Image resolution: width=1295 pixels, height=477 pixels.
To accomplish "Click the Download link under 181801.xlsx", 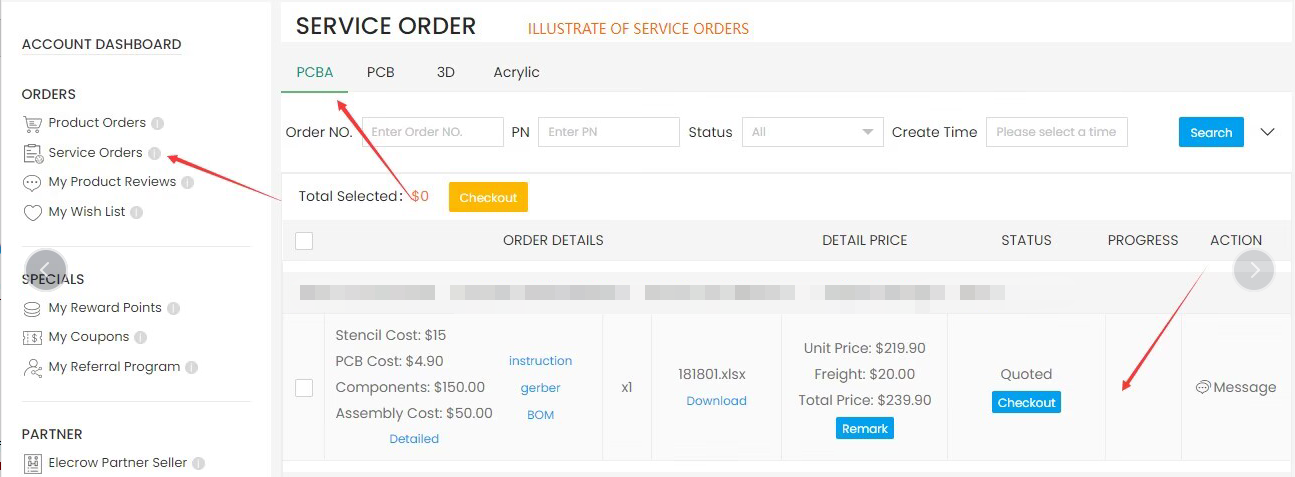I will pos(716,401).
